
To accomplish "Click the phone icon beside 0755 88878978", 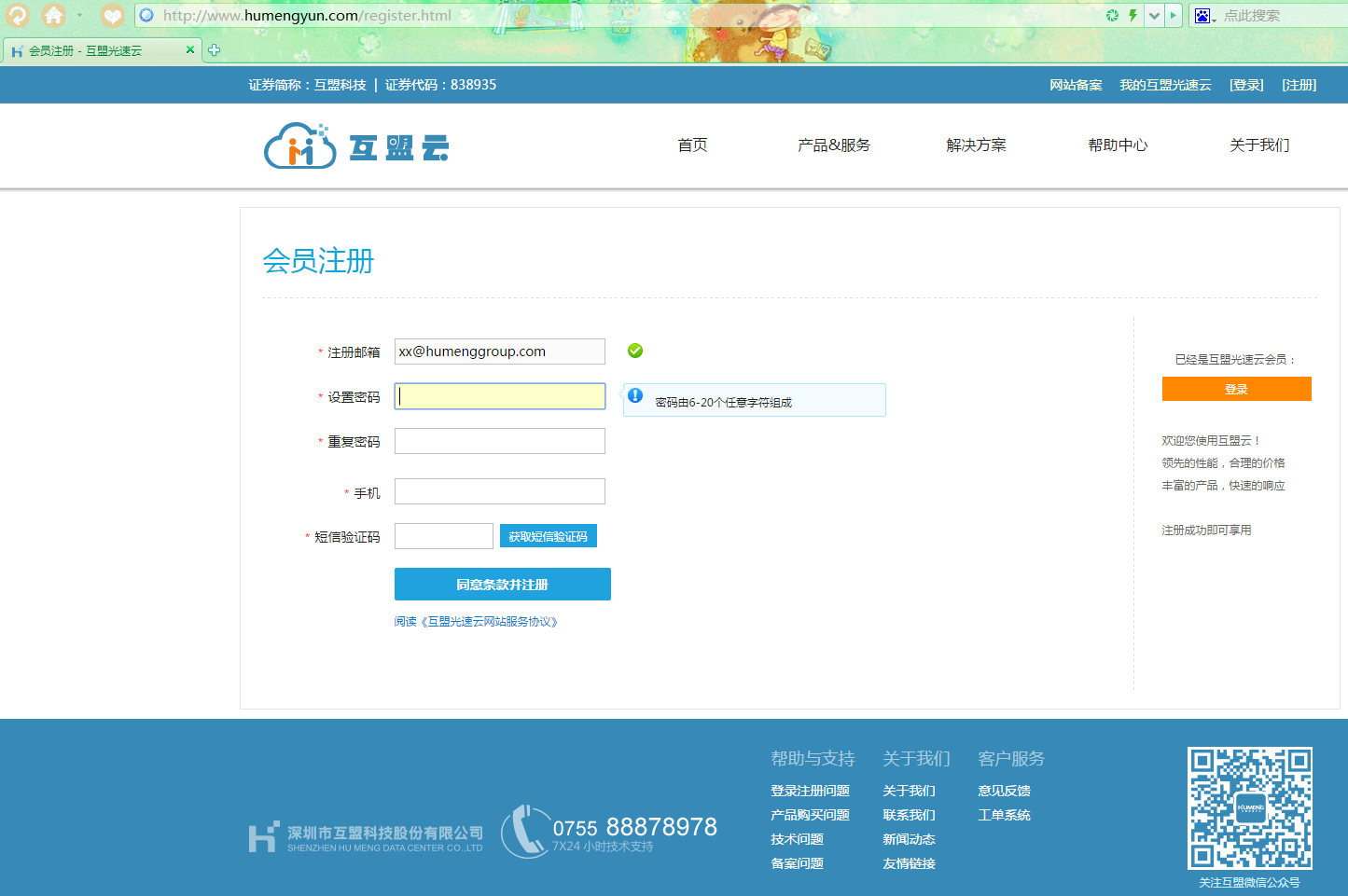I will point(524,831).
